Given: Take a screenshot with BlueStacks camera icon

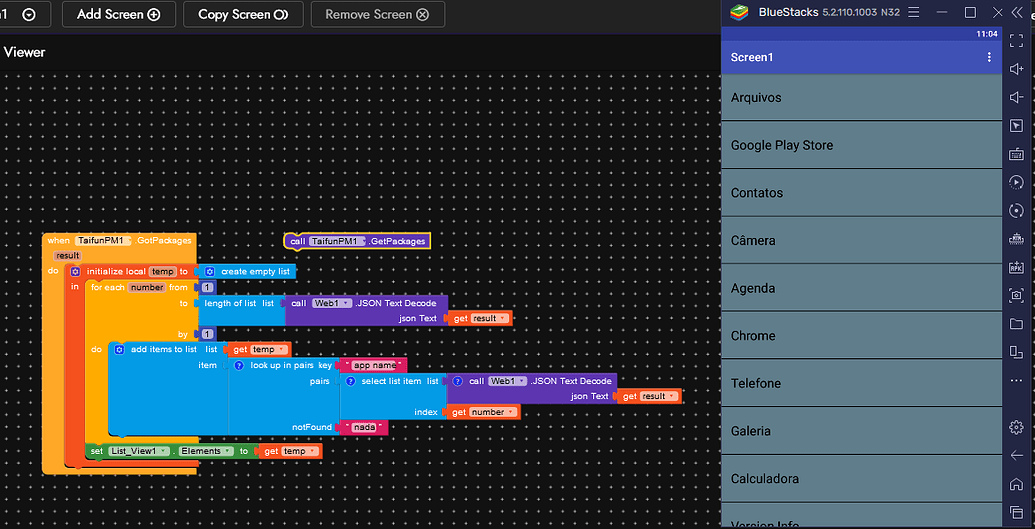Looking at the screenshot, I should coord(1017,295).
